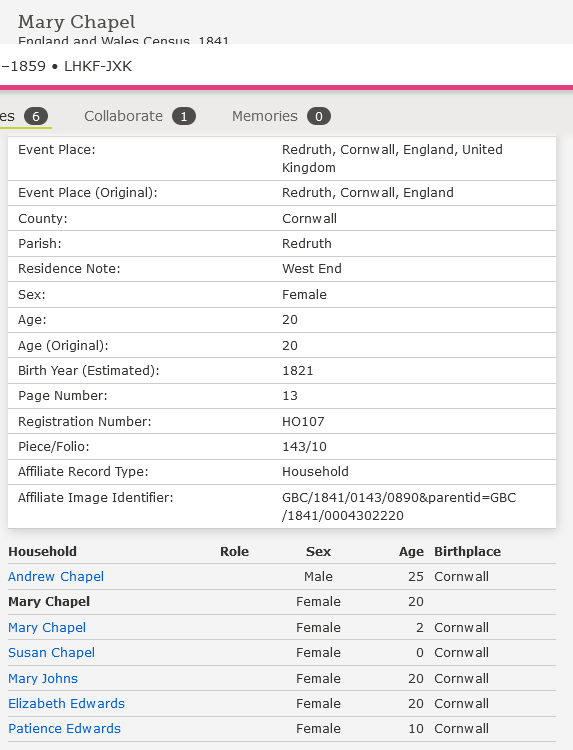Viewport: 573px width, 750px height.
Task: Open the Collaborate tab
Action: (140, 116)
